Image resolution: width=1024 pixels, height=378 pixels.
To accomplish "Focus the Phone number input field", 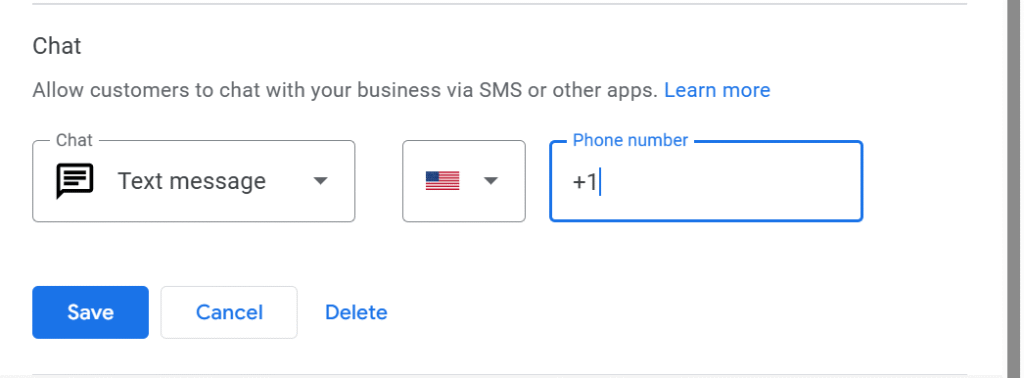I will [706, 181].
